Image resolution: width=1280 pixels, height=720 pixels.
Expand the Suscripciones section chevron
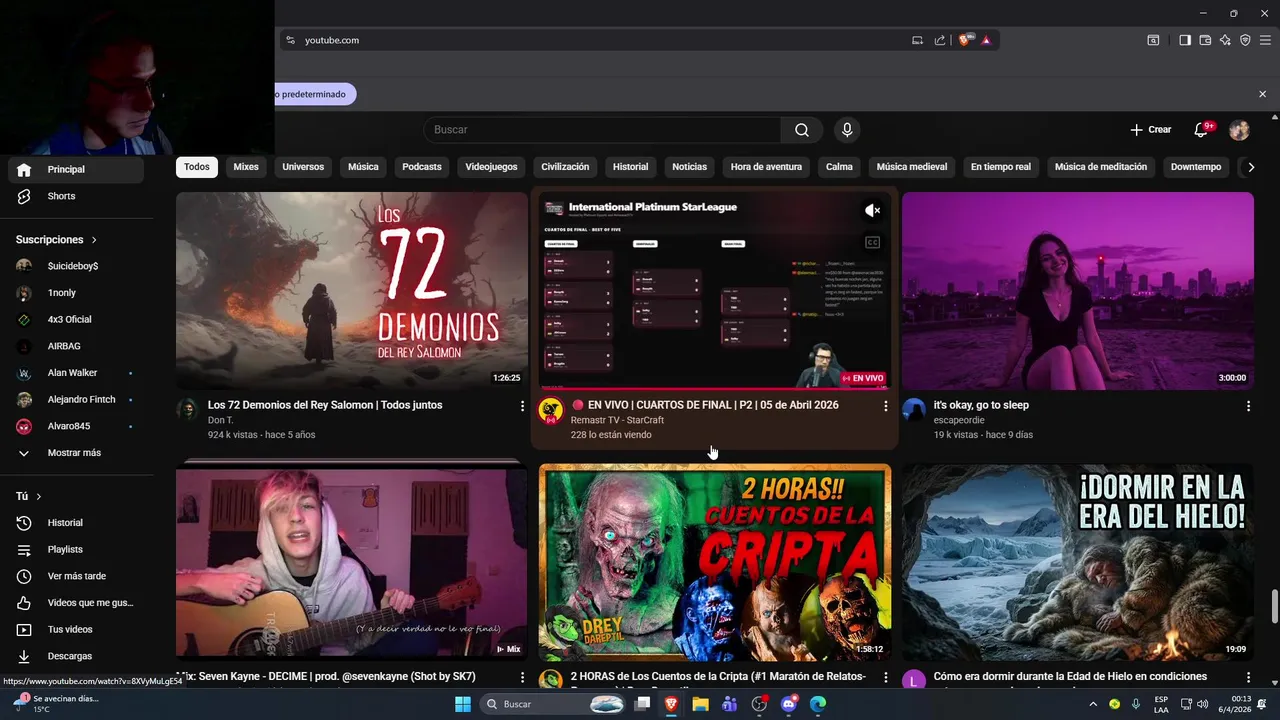[94, 240]
